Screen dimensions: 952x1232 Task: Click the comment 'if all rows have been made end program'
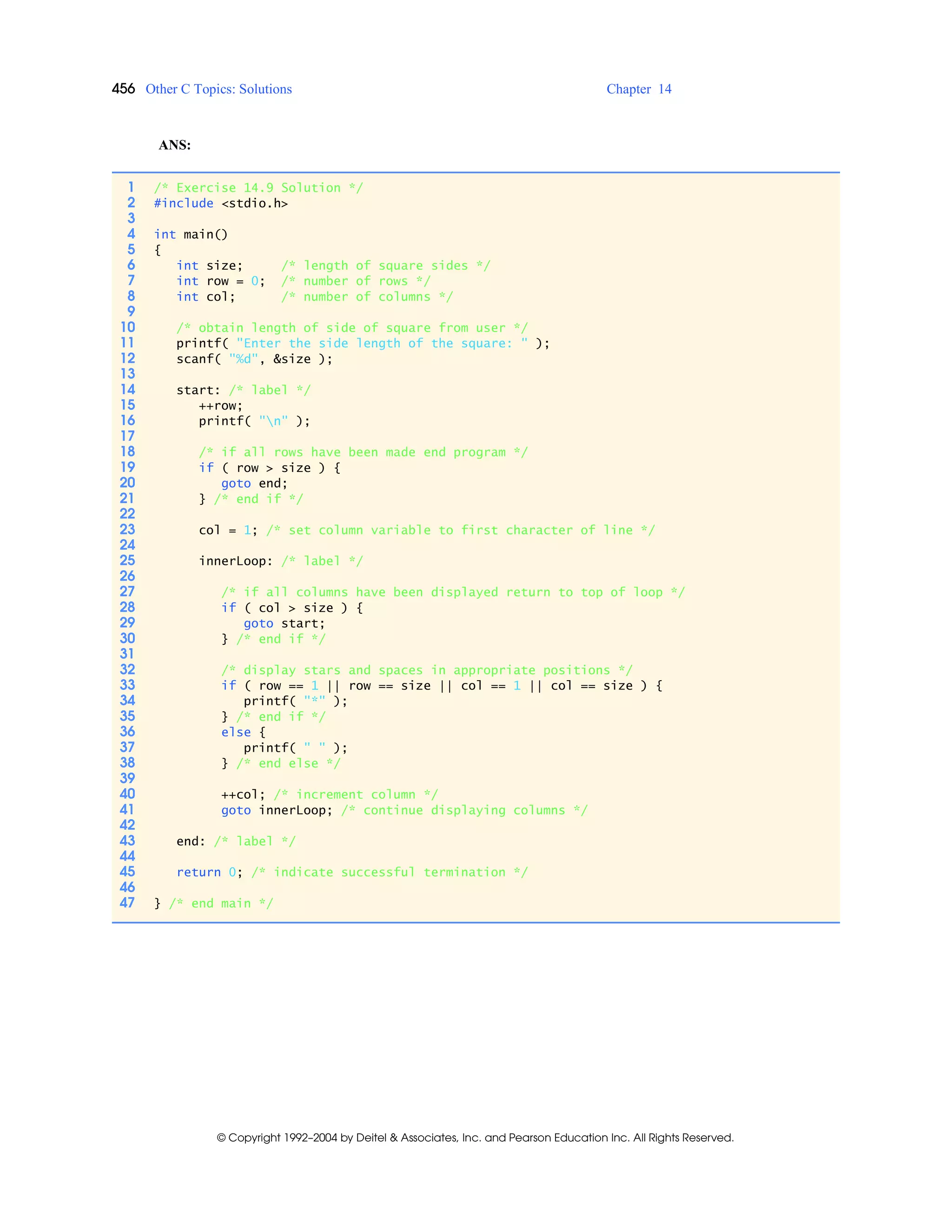[x=363, y=452]
